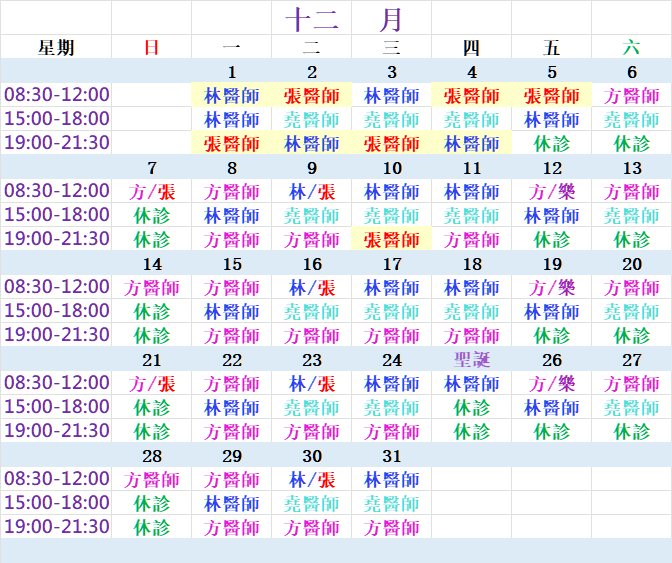Select the 星期 header cell

pyautogui.click(x=56, y=47)
